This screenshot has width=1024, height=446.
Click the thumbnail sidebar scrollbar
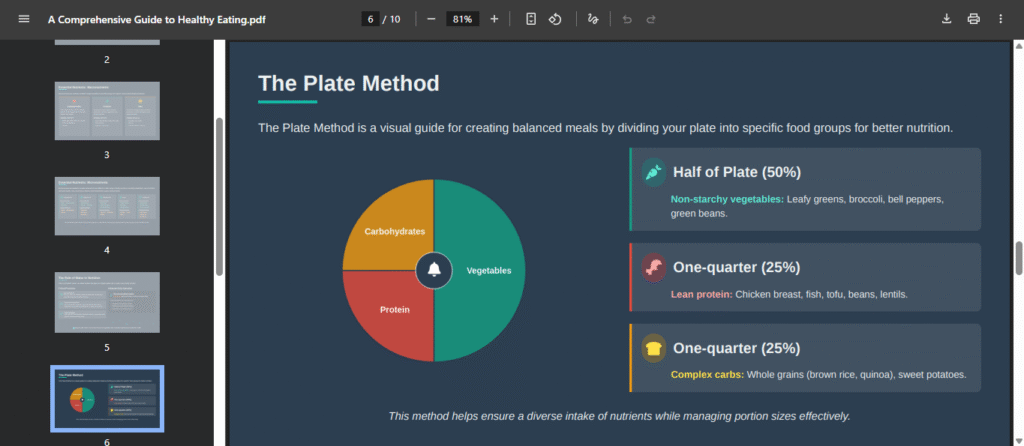(219, 195)
